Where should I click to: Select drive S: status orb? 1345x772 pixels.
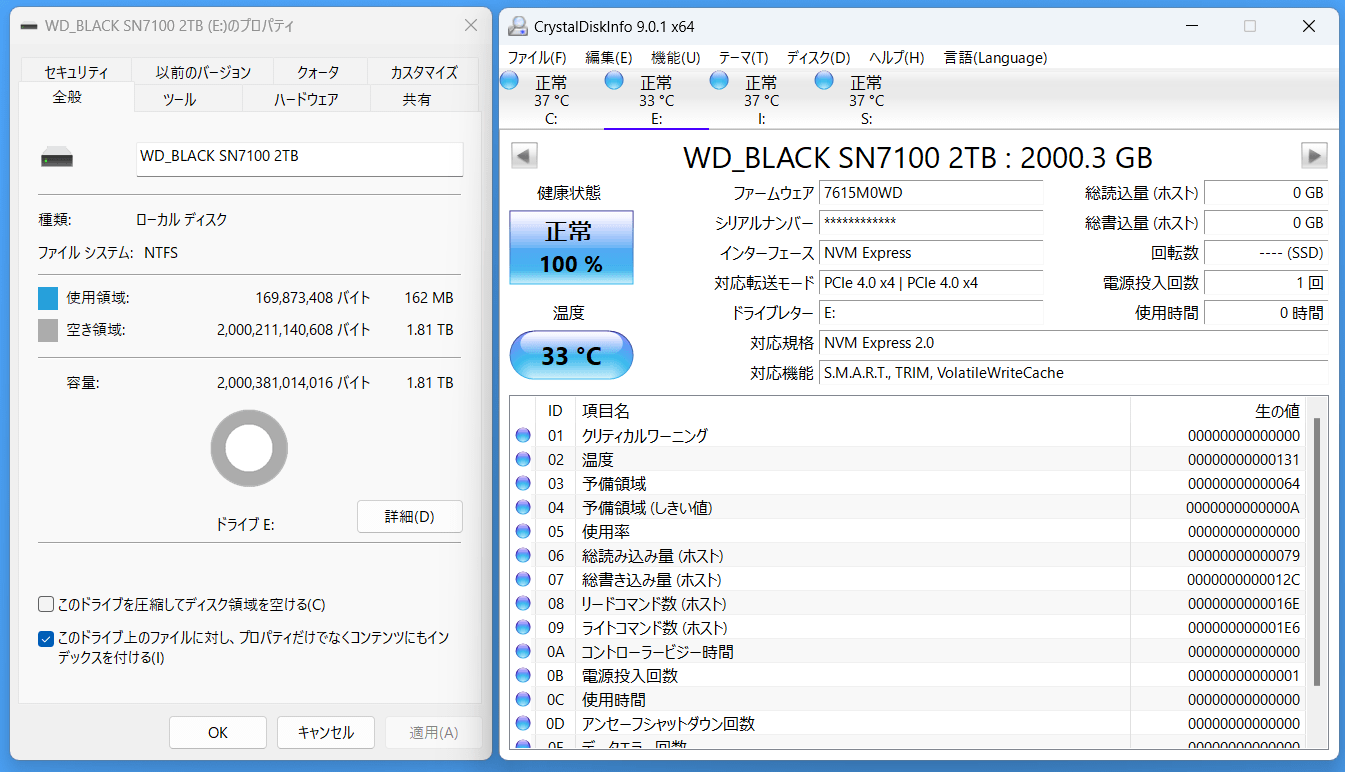tap(824, 80)
